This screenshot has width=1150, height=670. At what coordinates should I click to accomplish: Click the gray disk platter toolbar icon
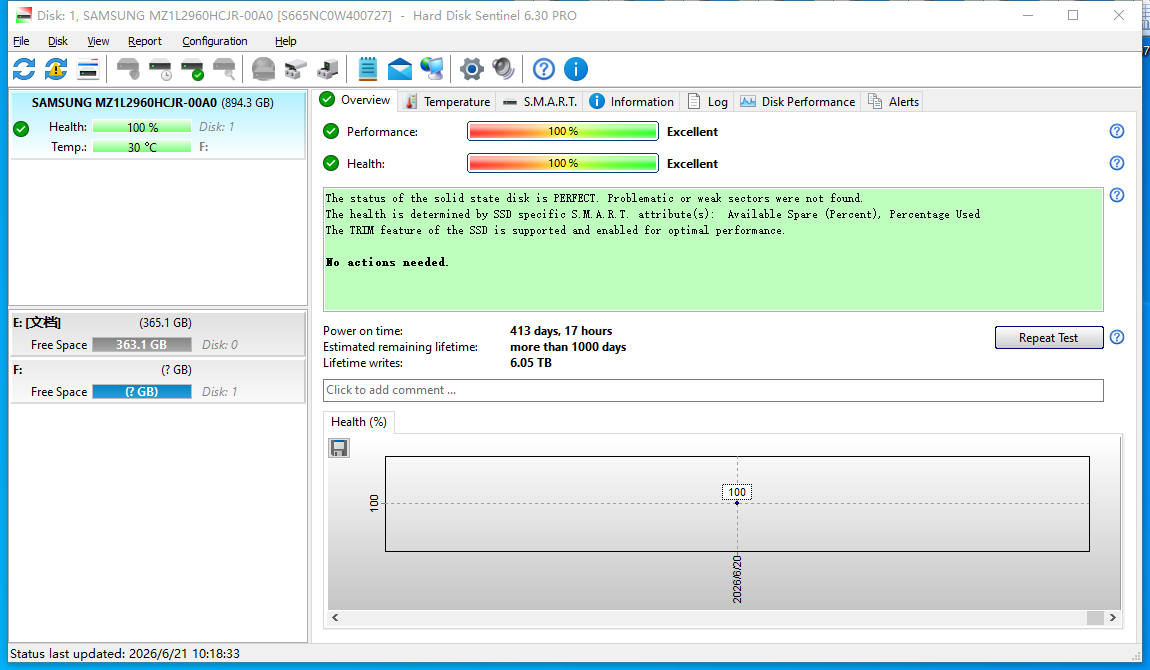click(263, 70)
